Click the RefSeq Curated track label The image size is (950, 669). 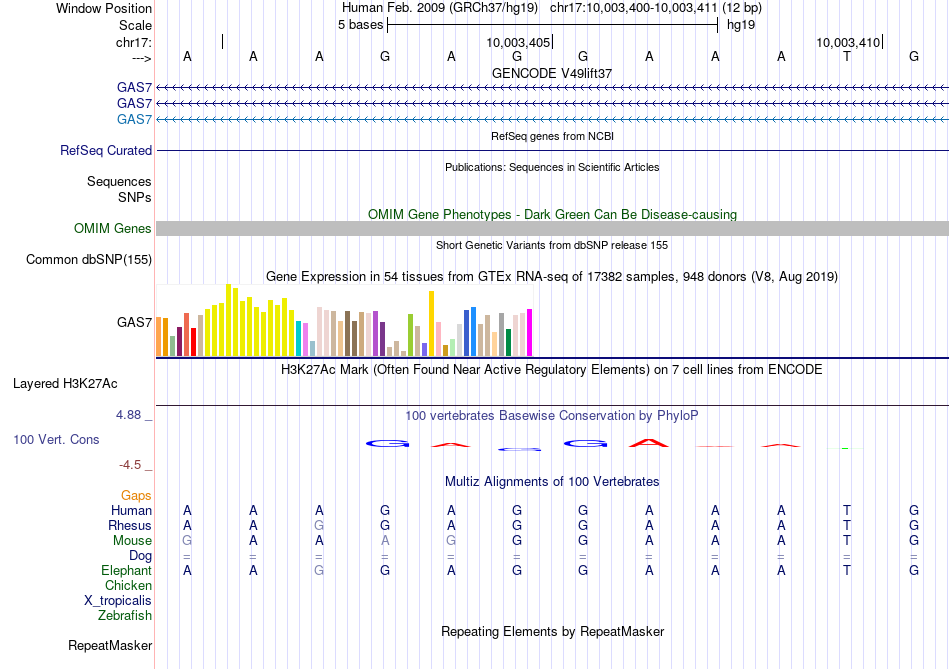tap(106, 150)
